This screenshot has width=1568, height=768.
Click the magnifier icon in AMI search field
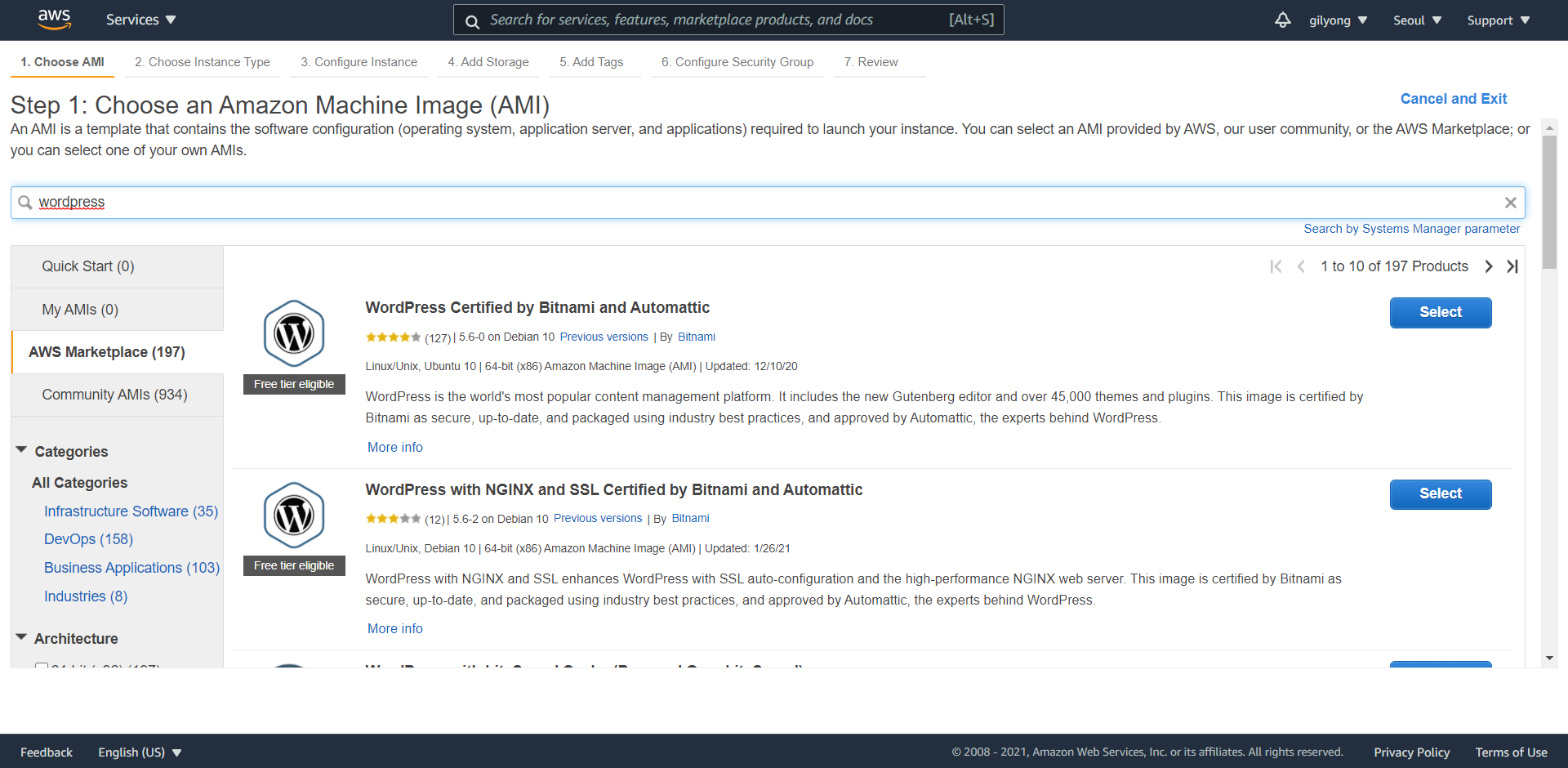point(25,203)
